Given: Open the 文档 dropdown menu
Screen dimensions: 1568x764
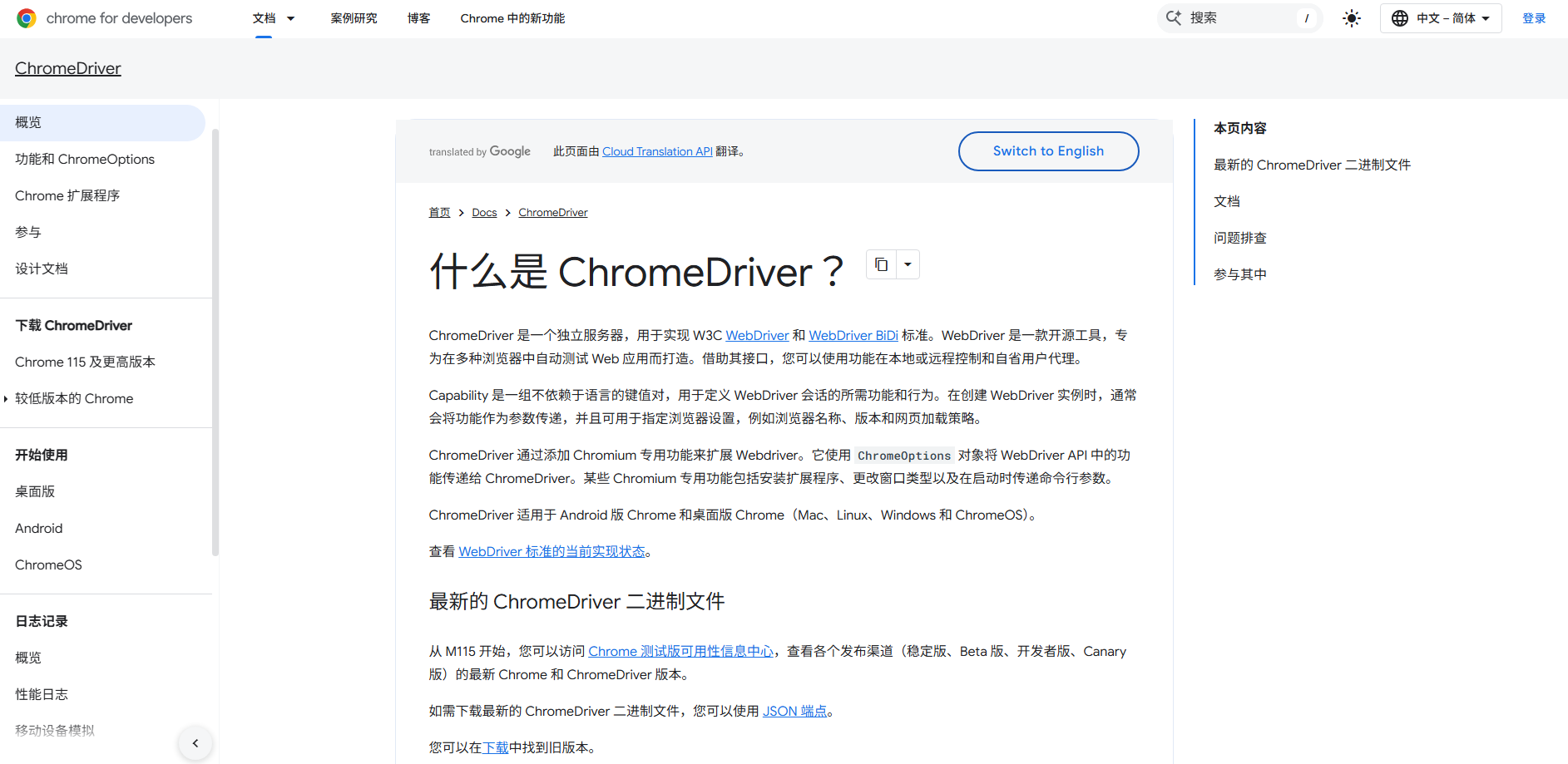Looking at the screenshot, I should 290,18.
